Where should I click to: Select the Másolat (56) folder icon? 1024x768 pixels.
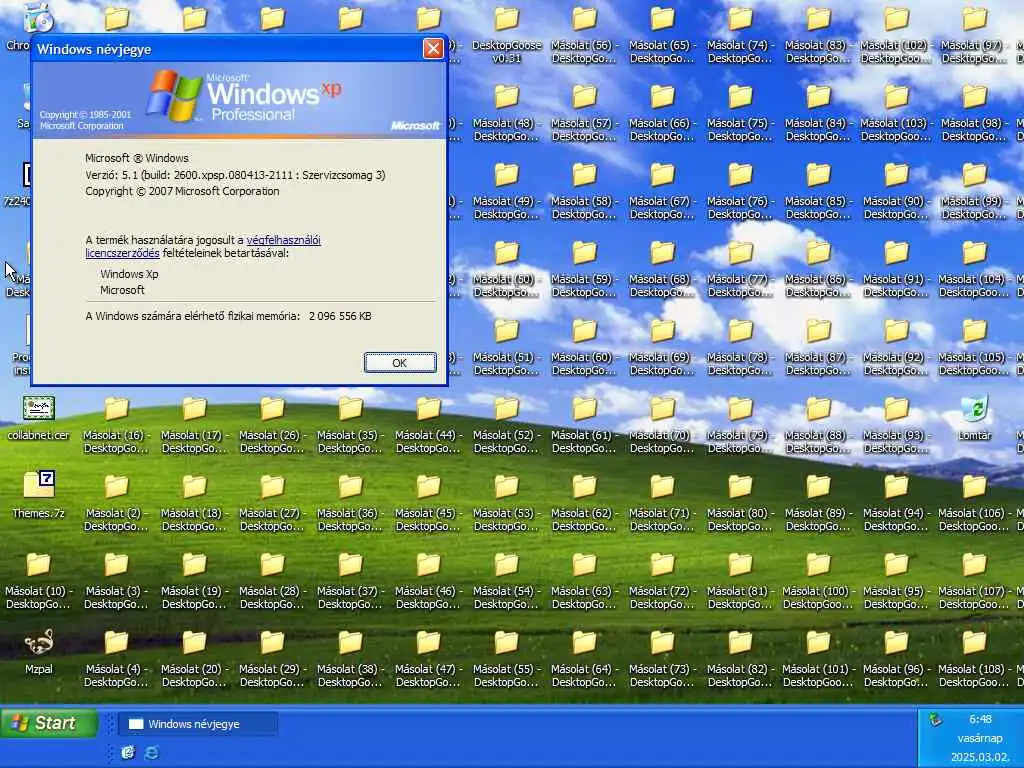click(584, 20)
